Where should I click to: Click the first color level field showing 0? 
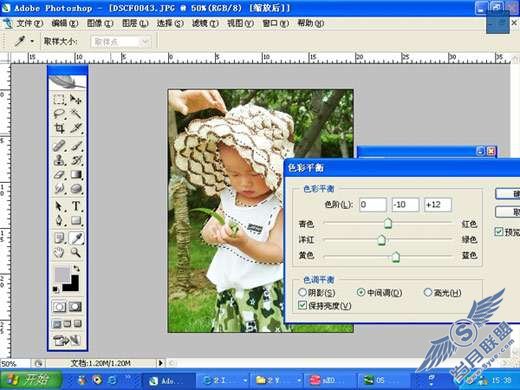coord(373,204)
